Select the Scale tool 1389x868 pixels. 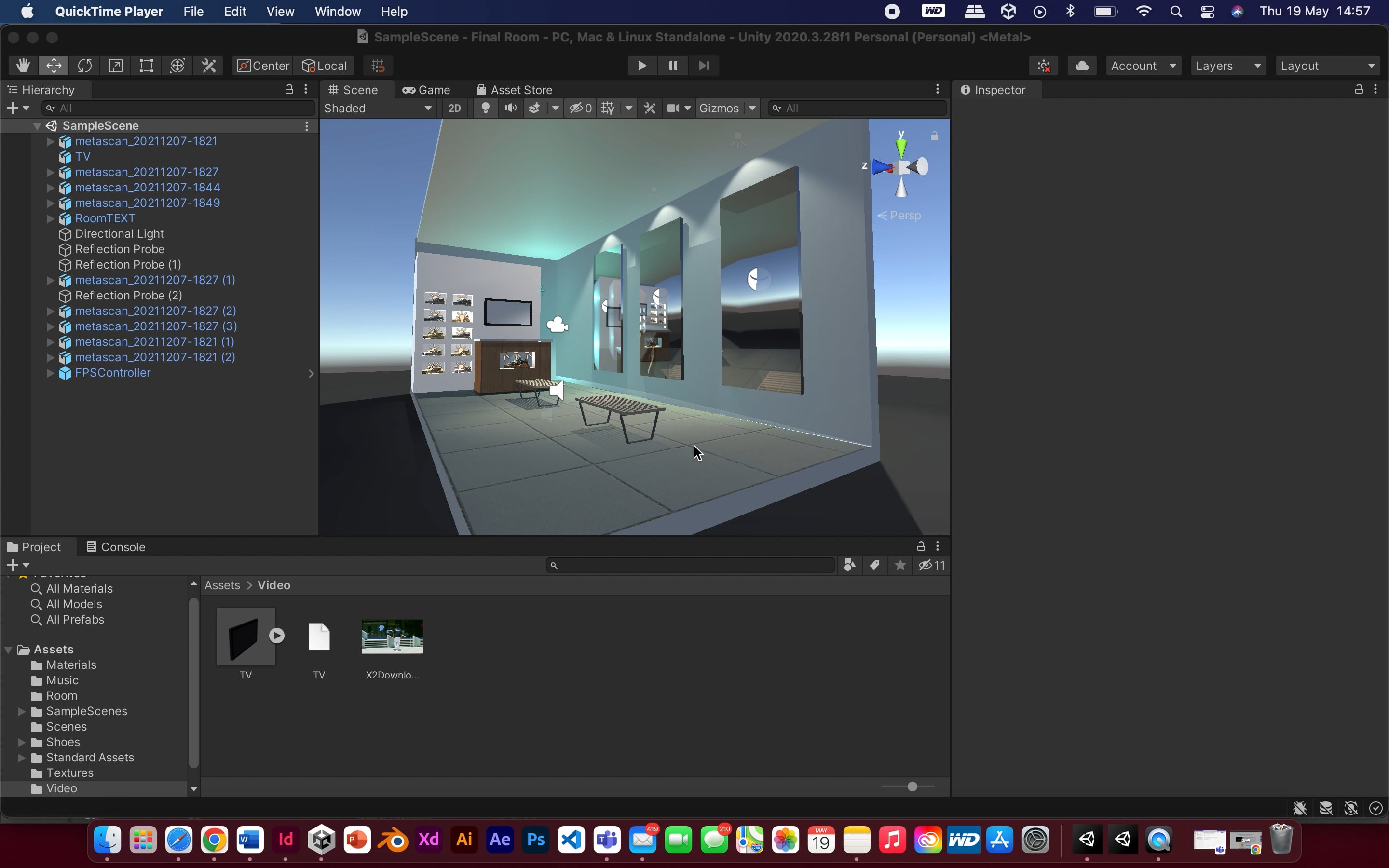tap(115, 66)
